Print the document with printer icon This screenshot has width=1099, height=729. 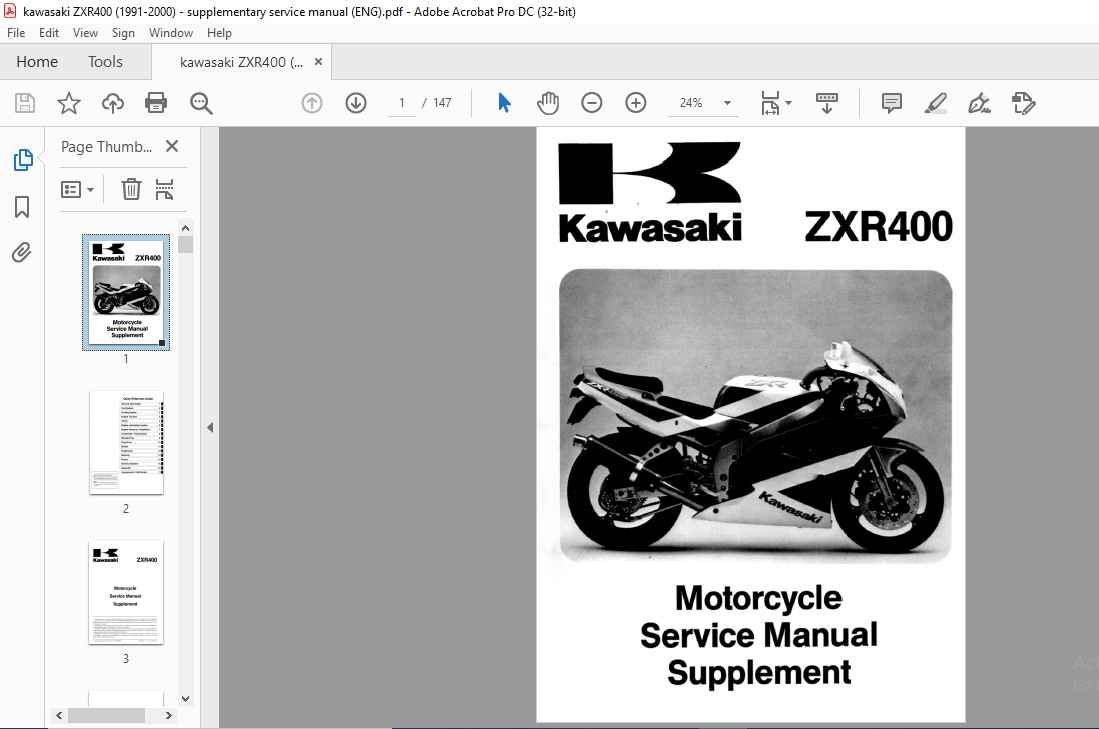(156, 103)
